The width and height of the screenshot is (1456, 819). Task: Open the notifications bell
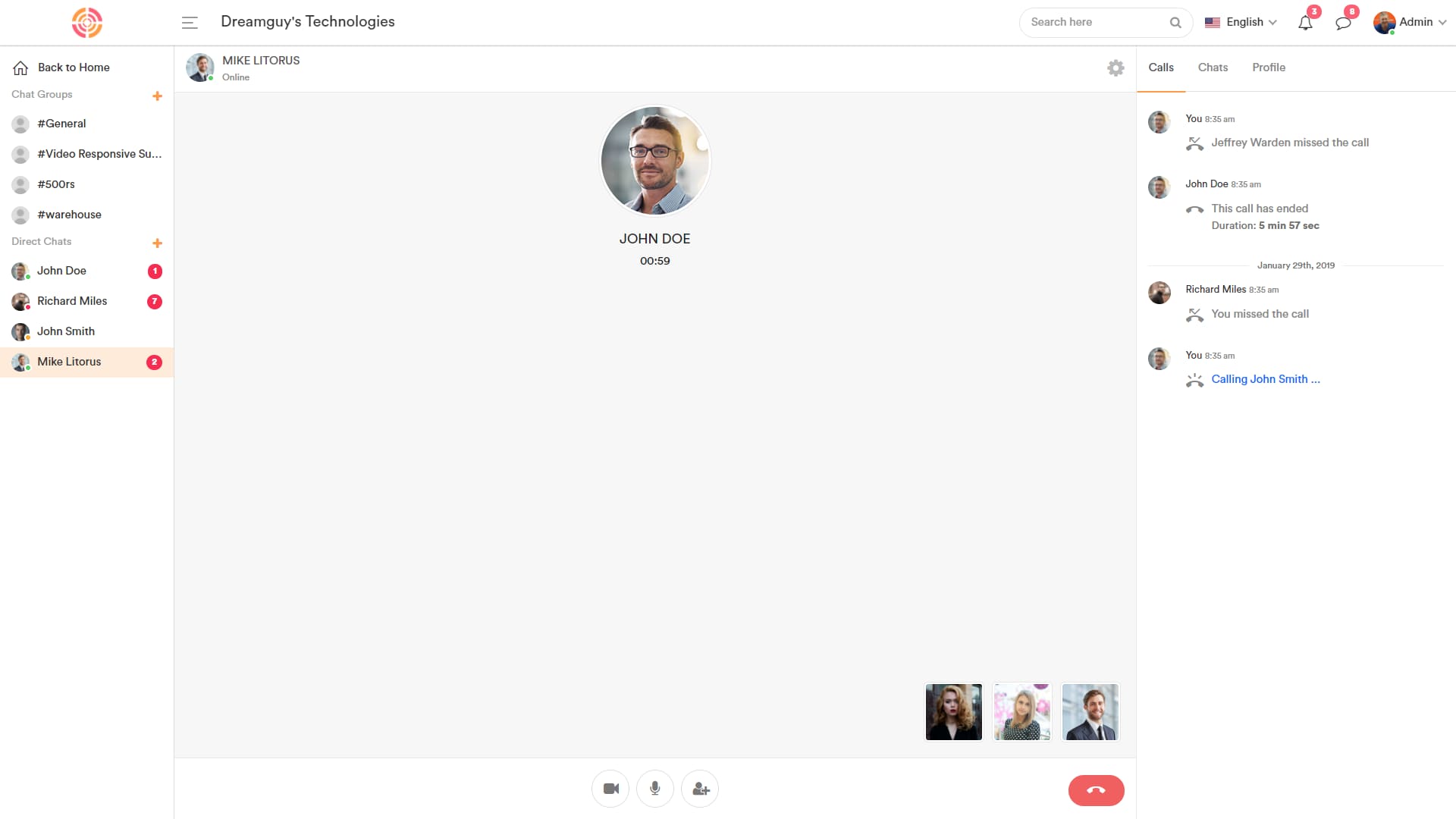pos(1305,23)
